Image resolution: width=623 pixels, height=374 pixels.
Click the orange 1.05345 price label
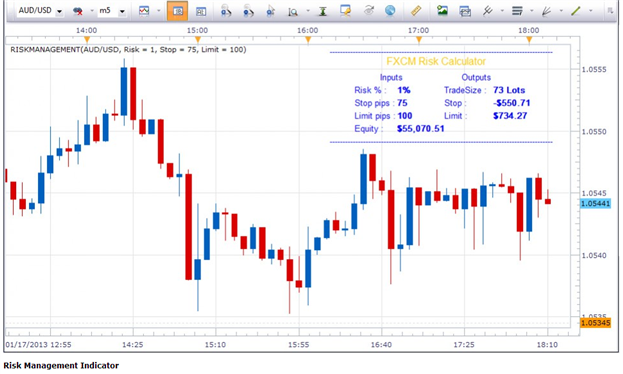point(595,323)
